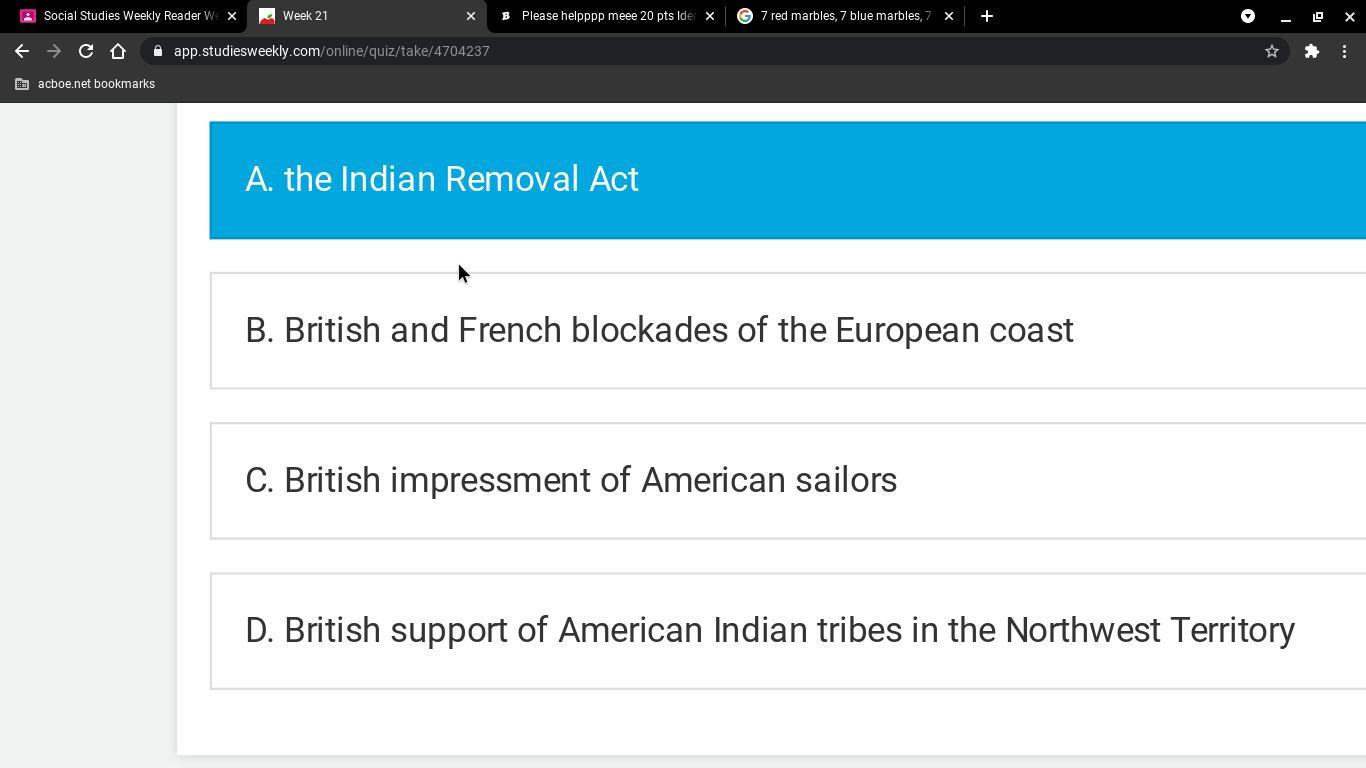Open a new browser tab
This screenshot has width=1366, height=768.
point(986,16)
